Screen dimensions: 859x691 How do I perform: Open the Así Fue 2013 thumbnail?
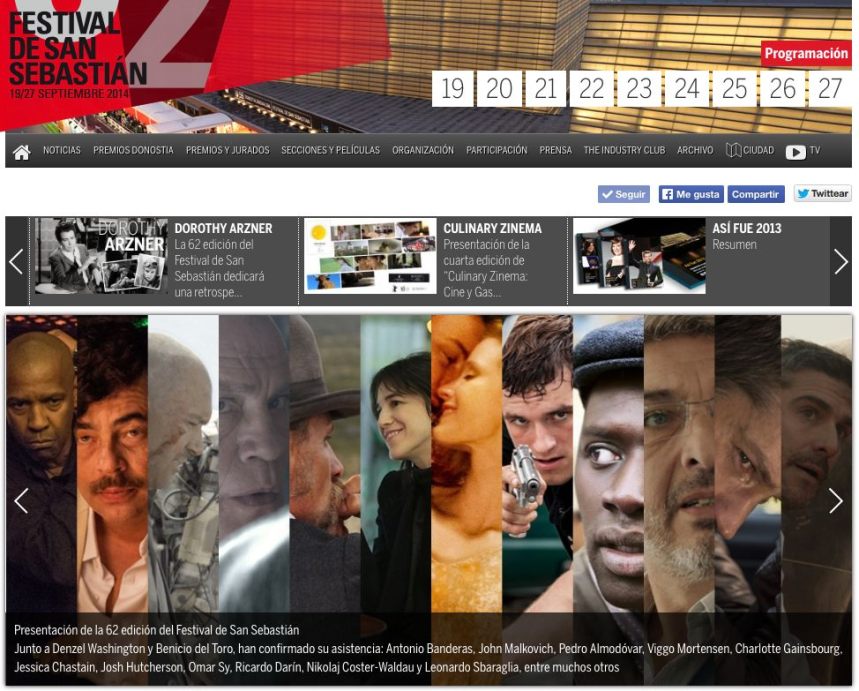639,256
